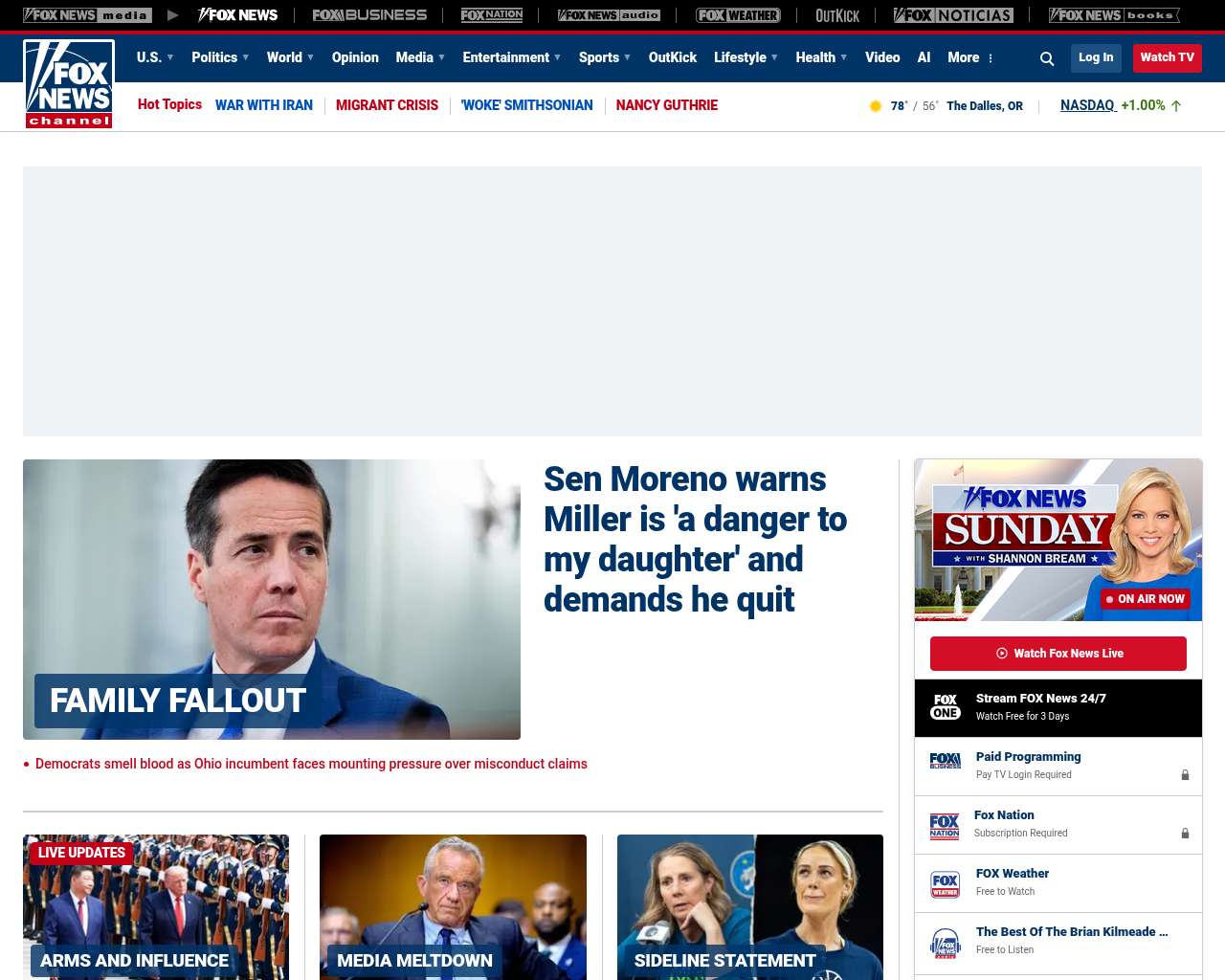Open the Sen Moreno headline article
The image size is (1225, 980).
click(x=696, y=539)
